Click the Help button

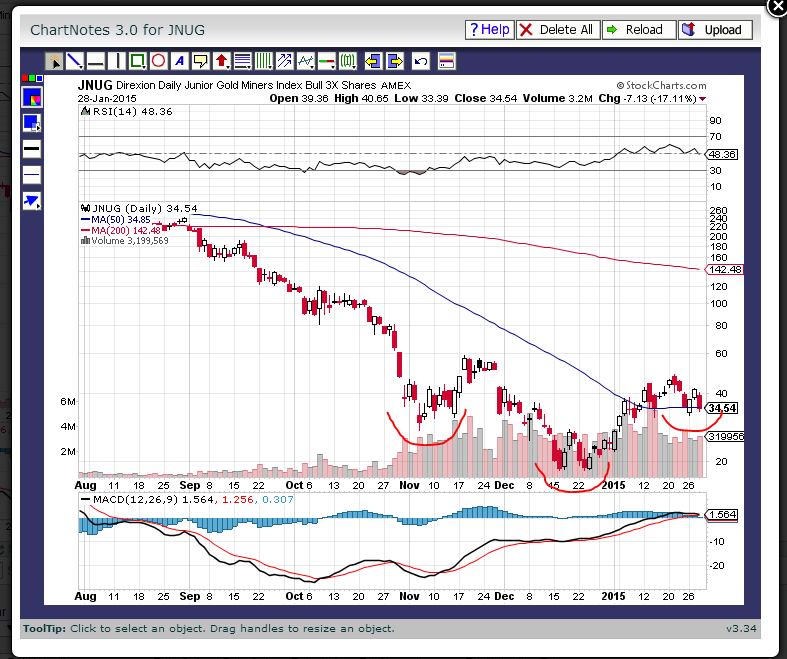(489, 30)
